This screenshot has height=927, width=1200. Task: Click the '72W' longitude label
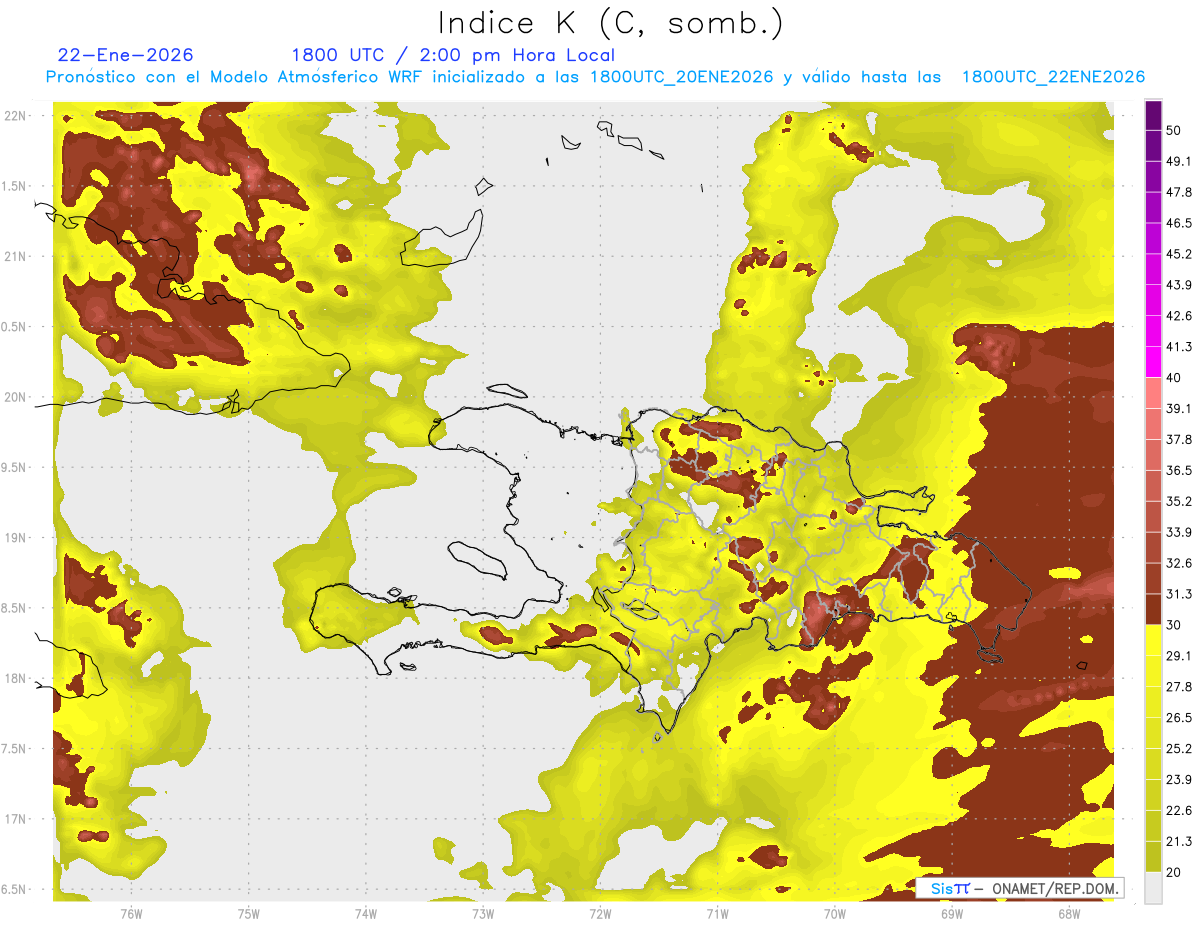click(x=600, y=914)
